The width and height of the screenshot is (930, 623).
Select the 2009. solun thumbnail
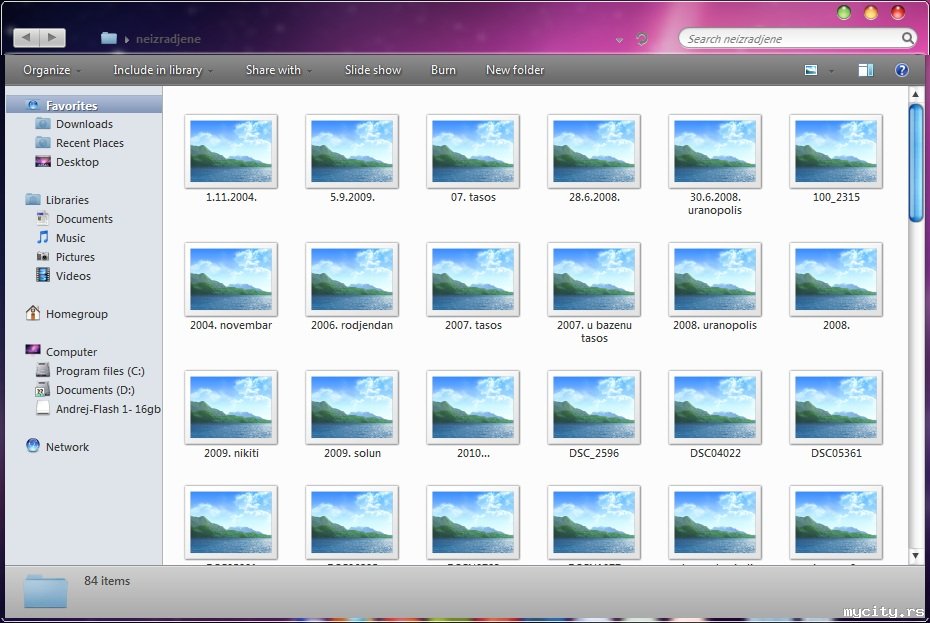click(352, 408)
